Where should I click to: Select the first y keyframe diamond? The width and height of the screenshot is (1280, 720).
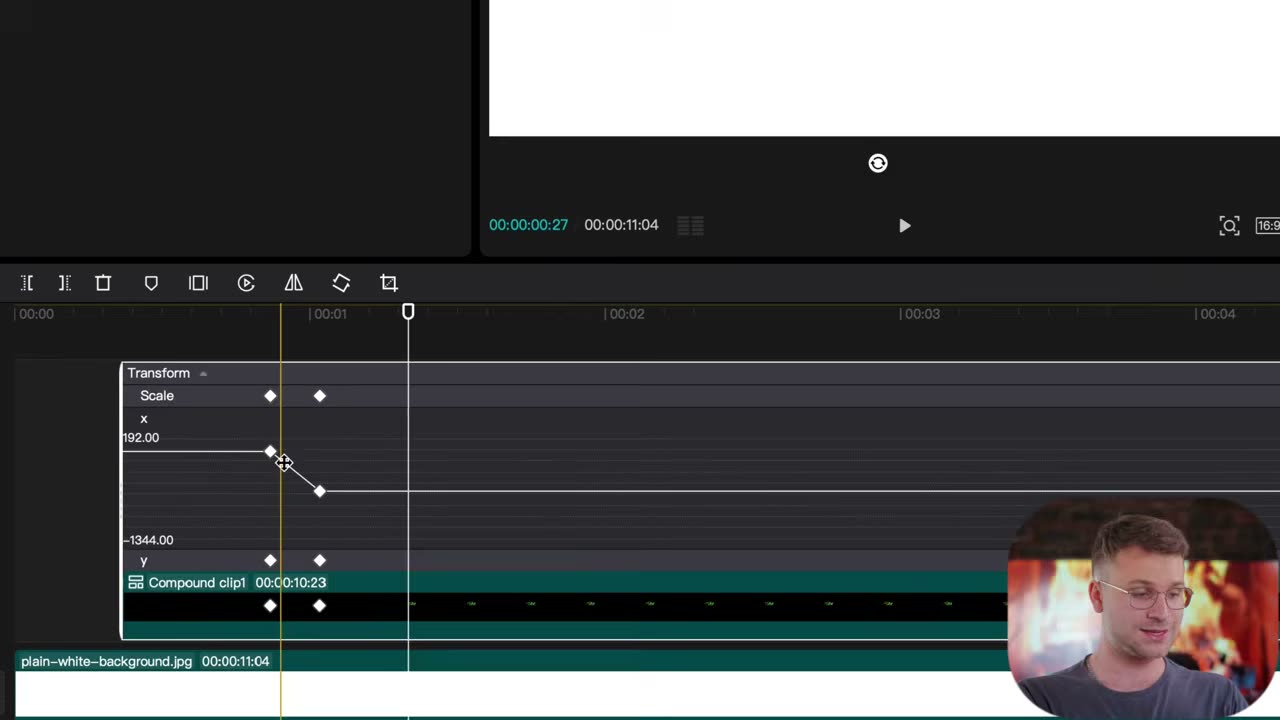coord(270,560)
